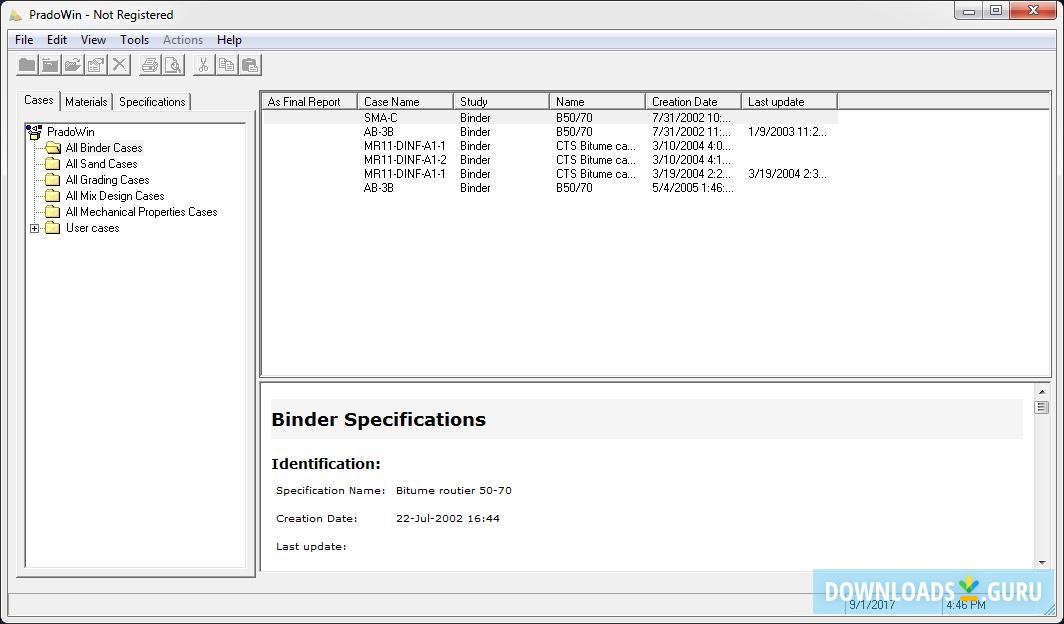
Task: Open the Help menu
Action: coord(229,40)
